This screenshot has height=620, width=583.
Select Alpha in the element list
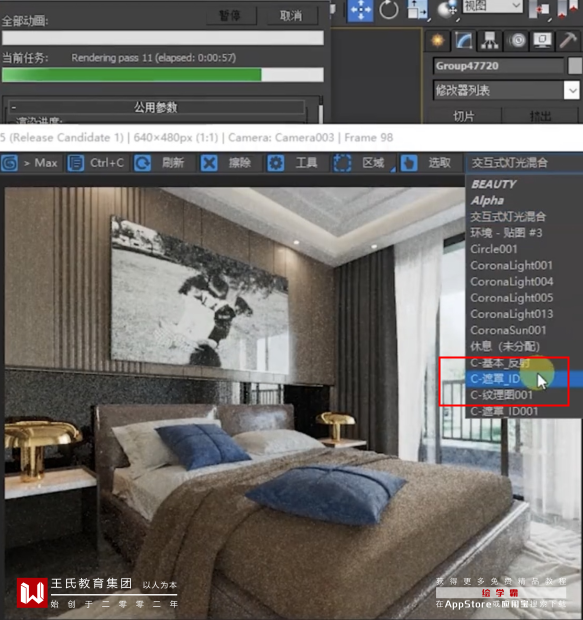pos(487,200)
